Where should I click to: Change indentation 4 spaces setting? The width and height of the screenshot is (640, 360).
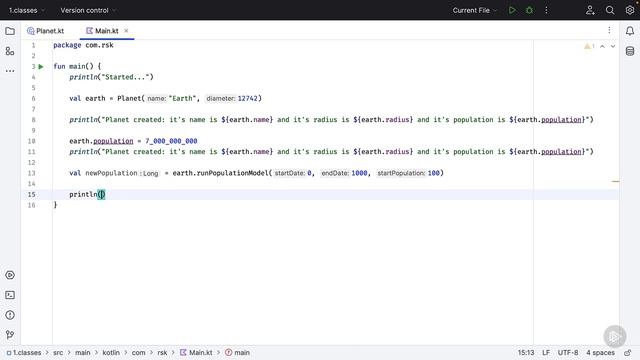(x=600, y=353)
